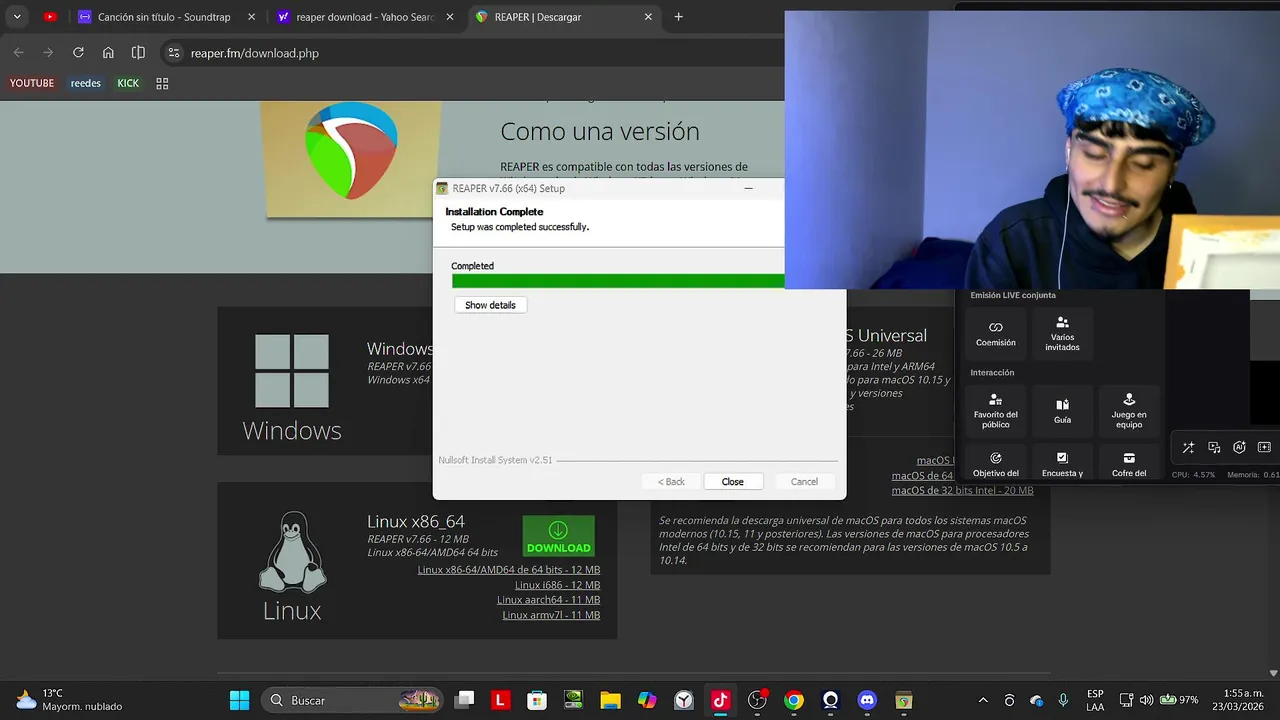Select Objetivo del interaction option

[x=996, y=464]
